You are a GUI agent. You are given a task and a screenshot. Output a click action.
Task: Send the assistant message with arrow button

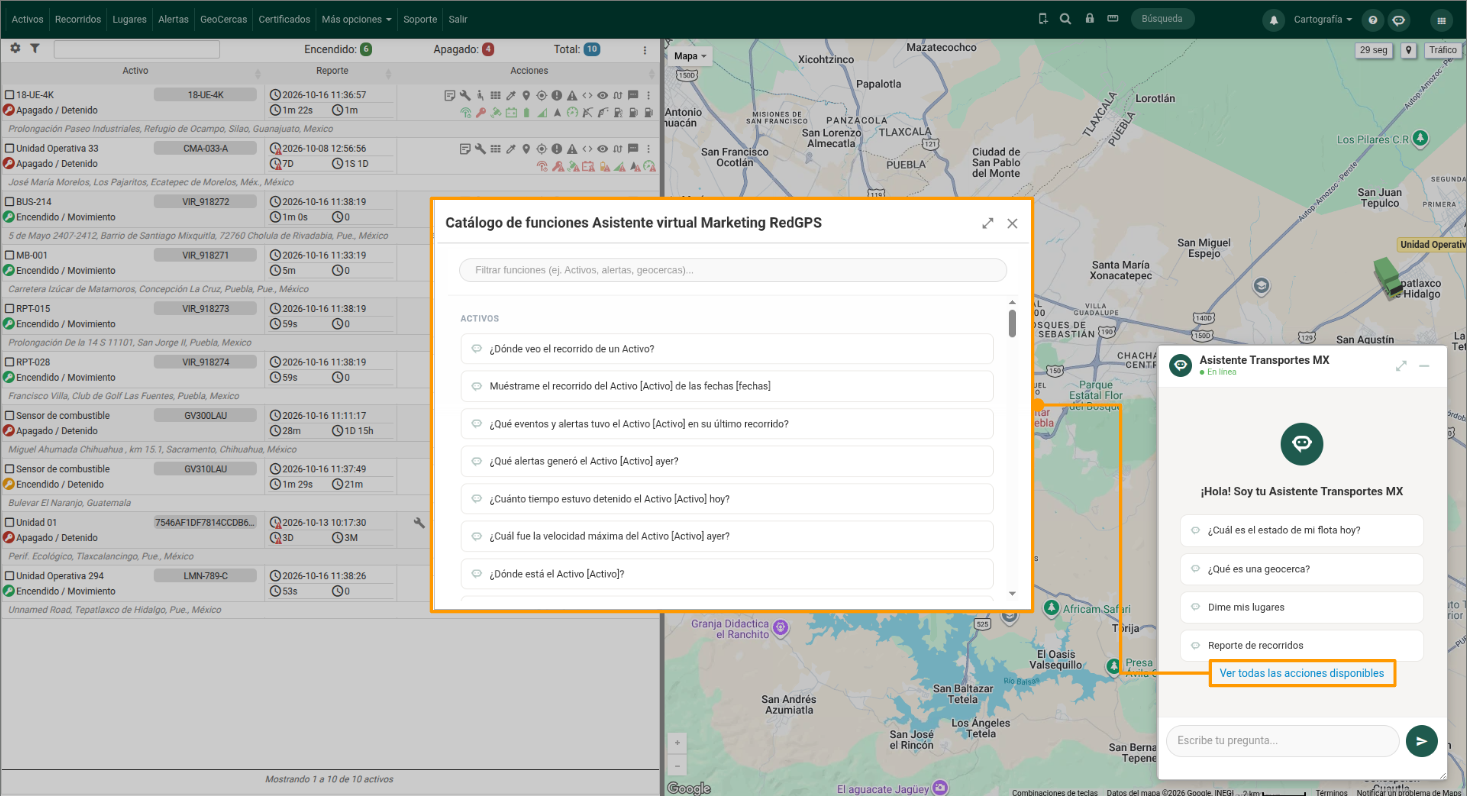pyautogui.click(x=1421, y=741)
